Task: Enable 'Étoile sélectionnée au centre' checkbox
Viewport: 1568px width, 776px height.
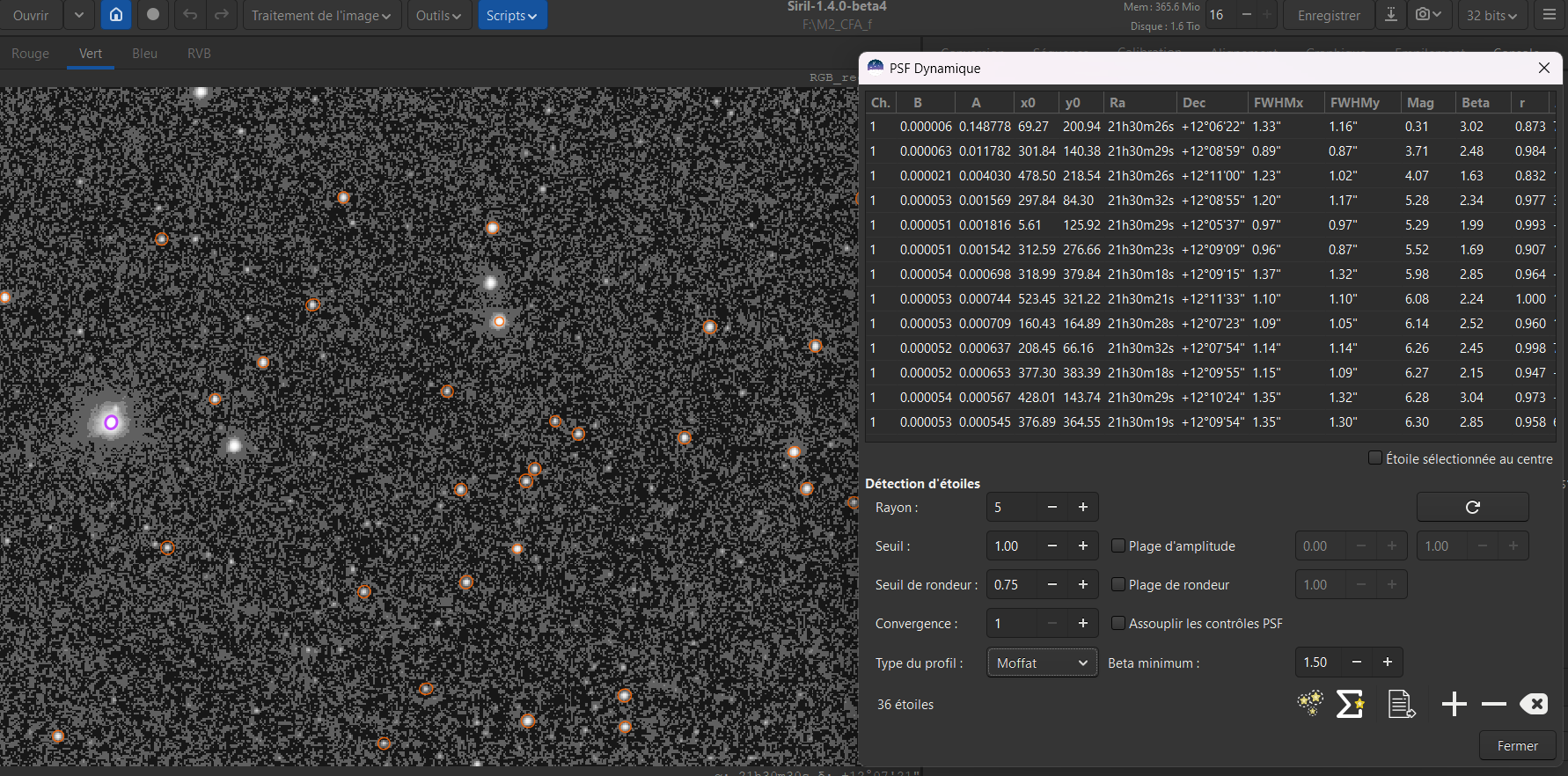Action: point(1375,458)
